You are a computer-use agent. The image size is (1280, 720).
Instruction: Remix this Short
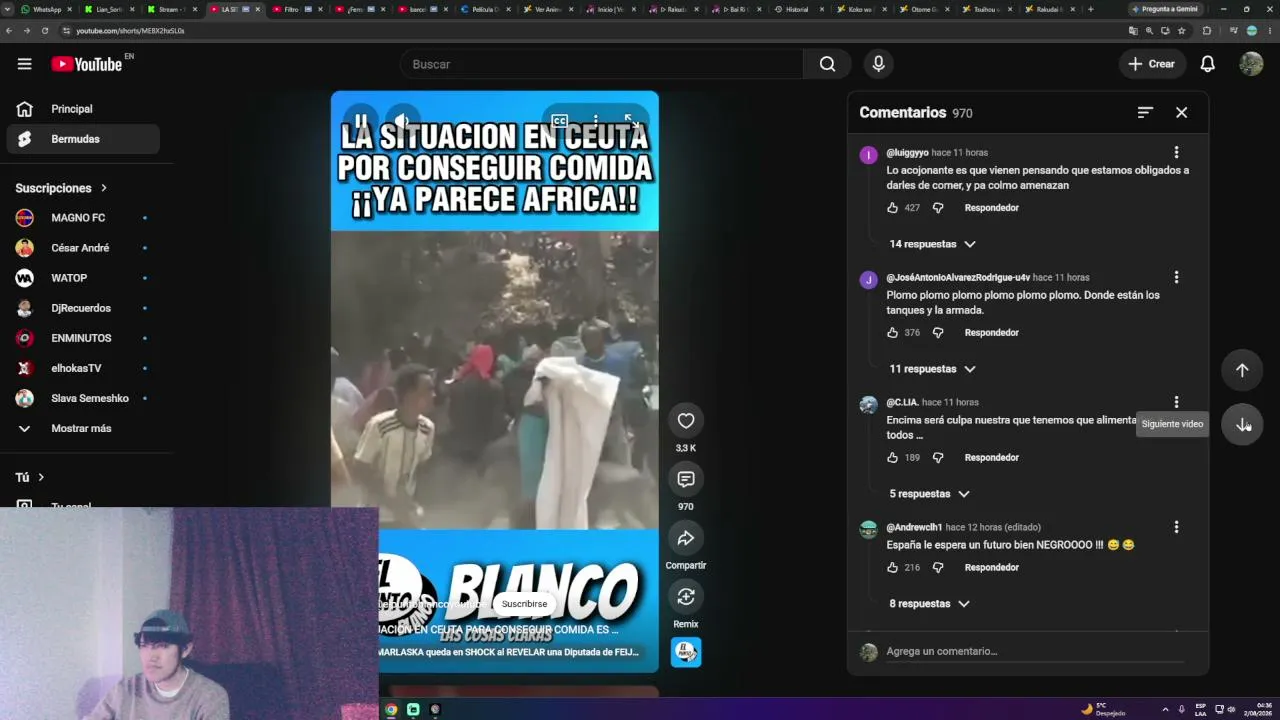[x=686, y=597]
